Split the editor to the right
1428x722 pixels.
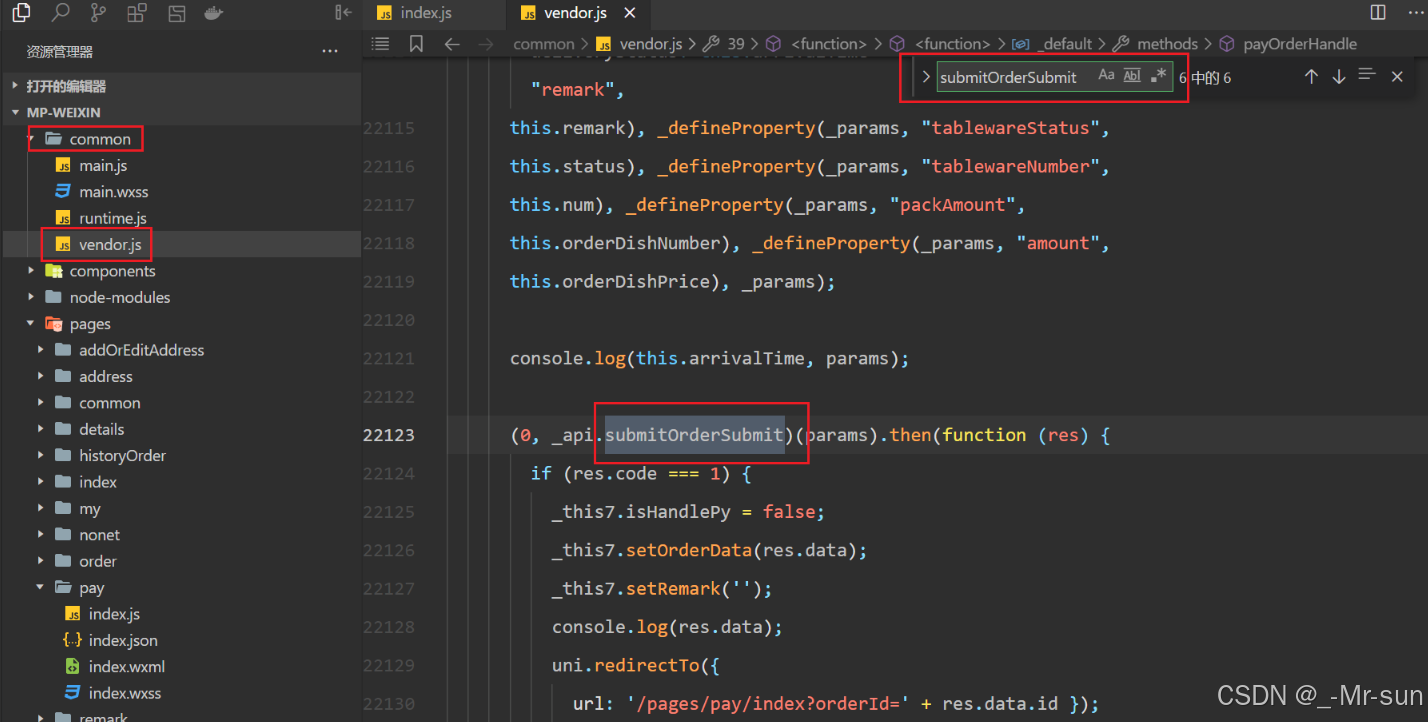1378,13
